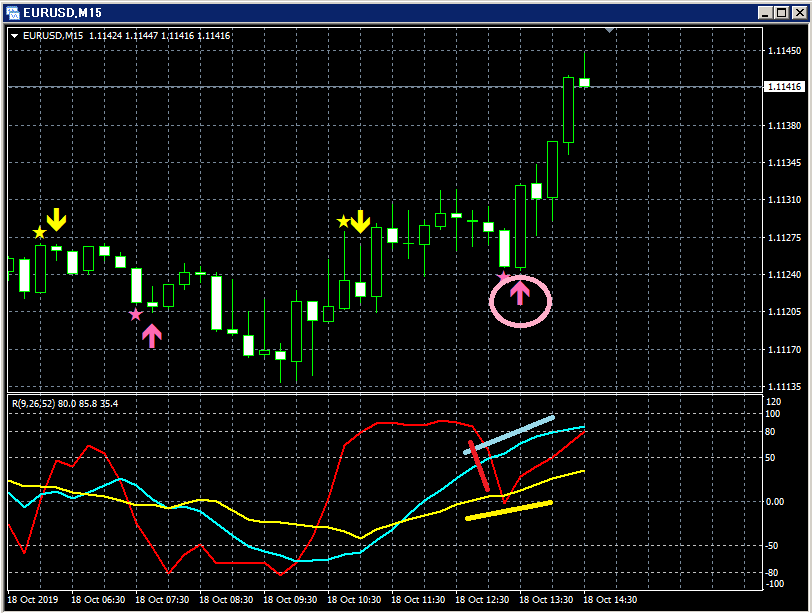Viewport: 812px width, 613px height.
Task: Close the EURUSD,M15 chart window
Action: coord(799,13)
